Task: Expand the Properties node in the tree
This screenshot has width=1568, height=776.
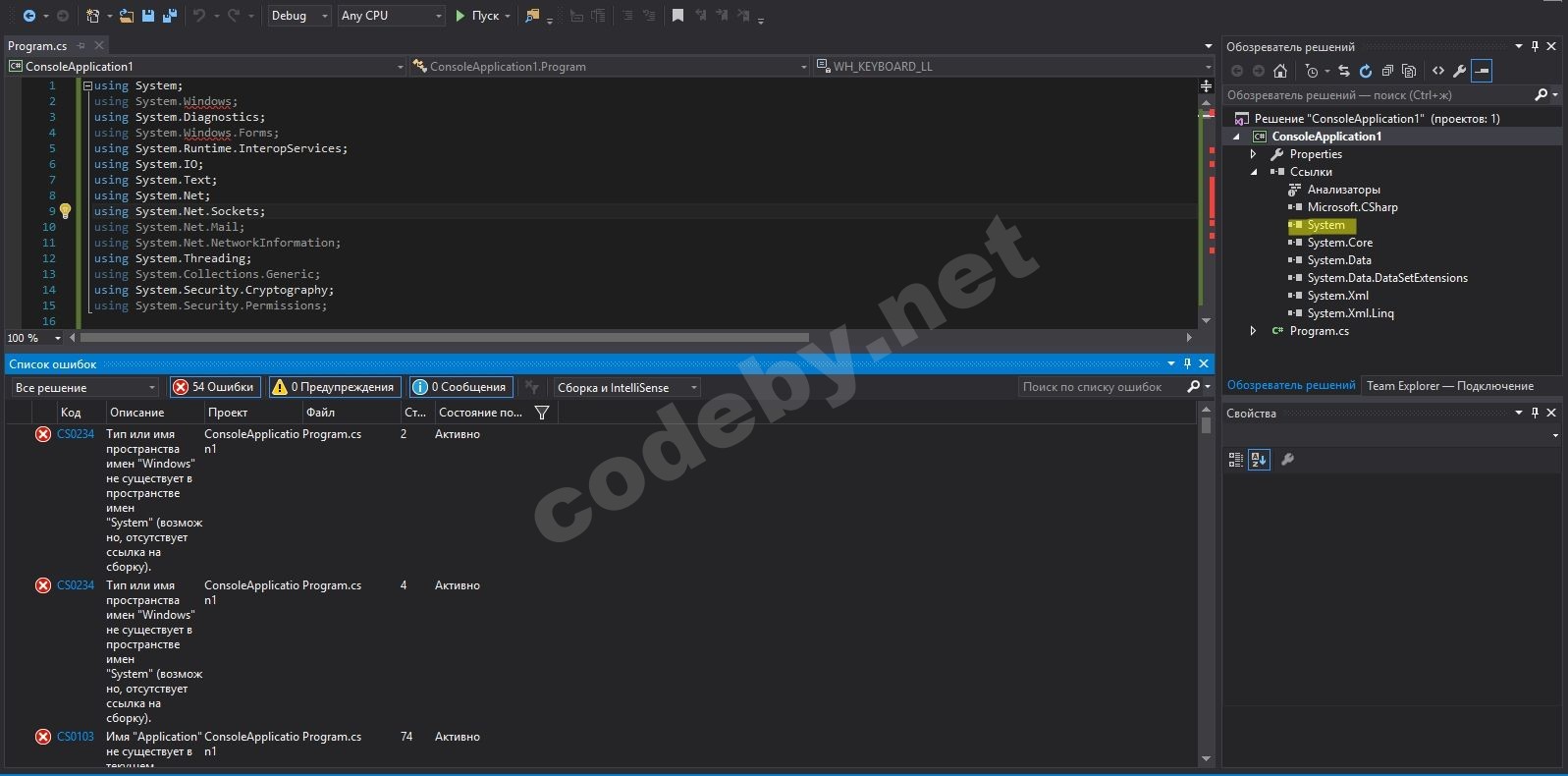Action: click(x=1254, y=154)
